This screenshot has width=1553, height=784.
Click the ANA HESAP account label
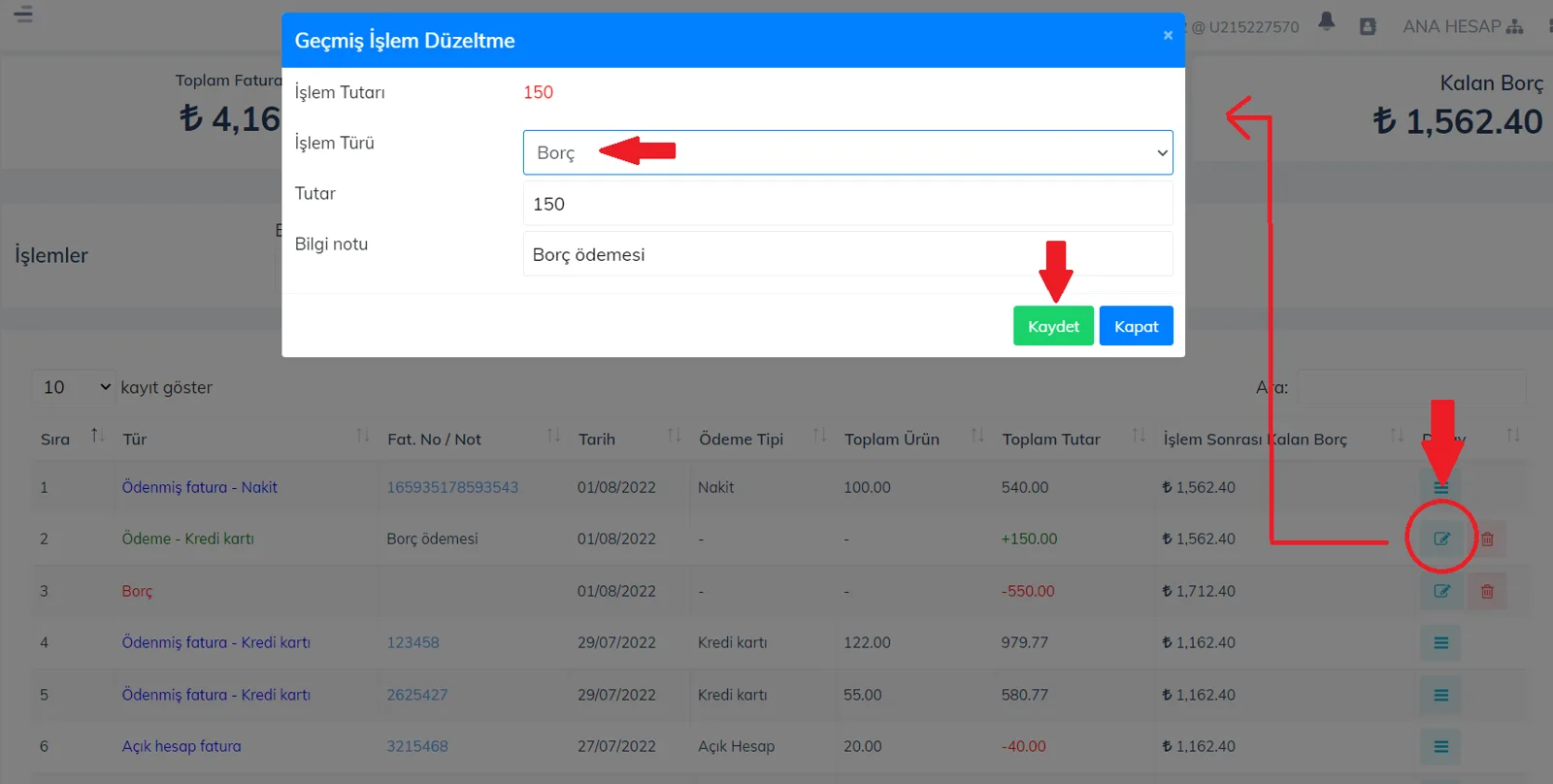click(x=1451, y=26)
